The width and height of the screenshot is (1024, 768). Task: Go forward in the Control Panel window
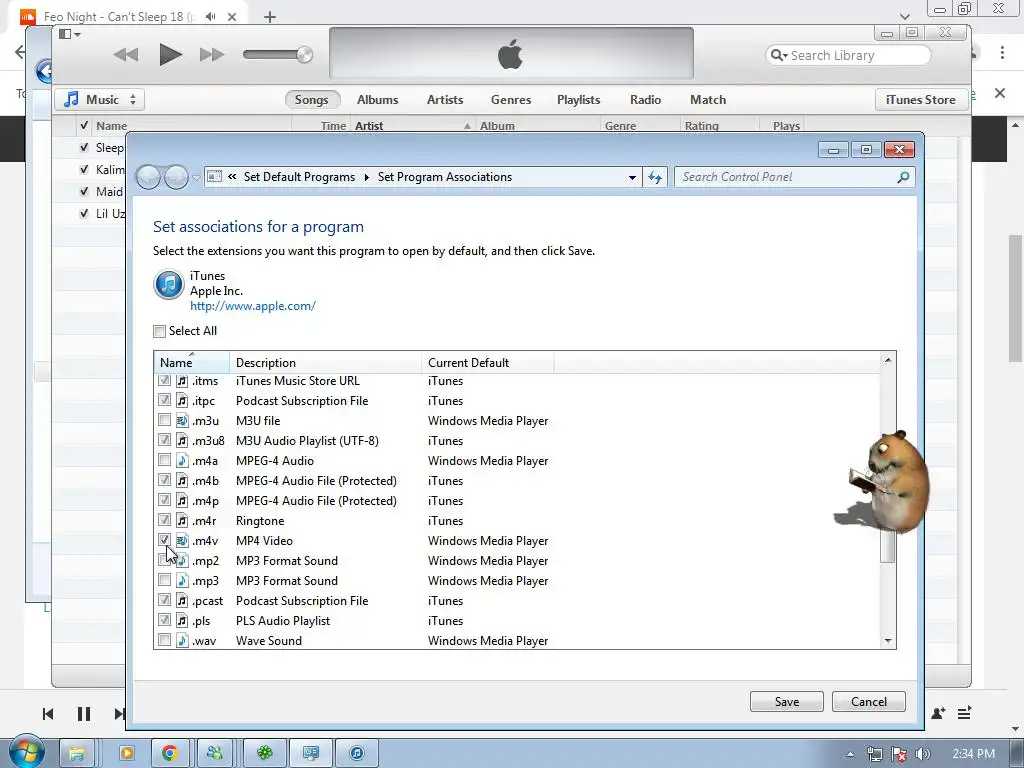[x=176, y=177]
